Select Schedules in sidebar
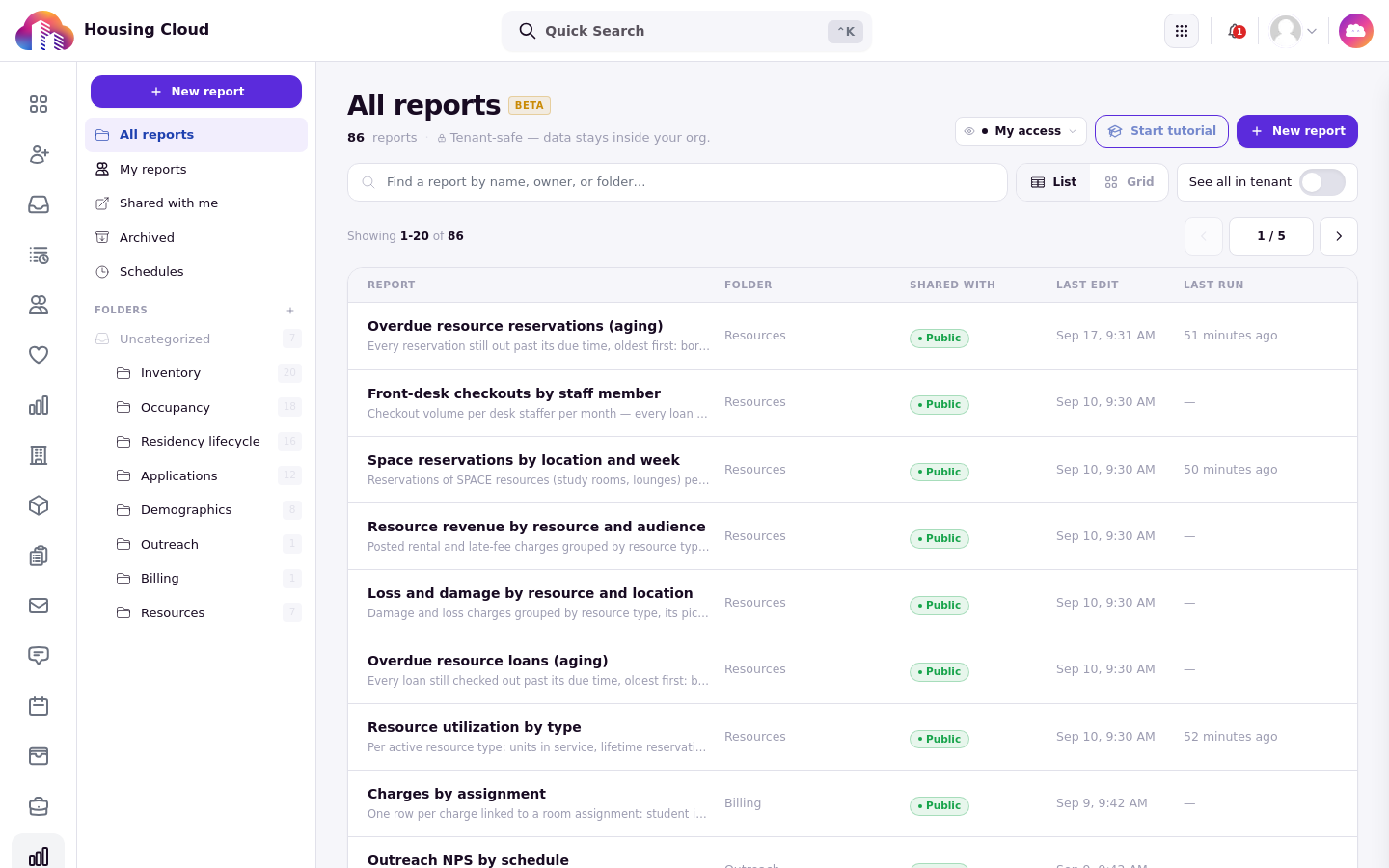This screenshot has height=868, width=1389. click(197, 272)
